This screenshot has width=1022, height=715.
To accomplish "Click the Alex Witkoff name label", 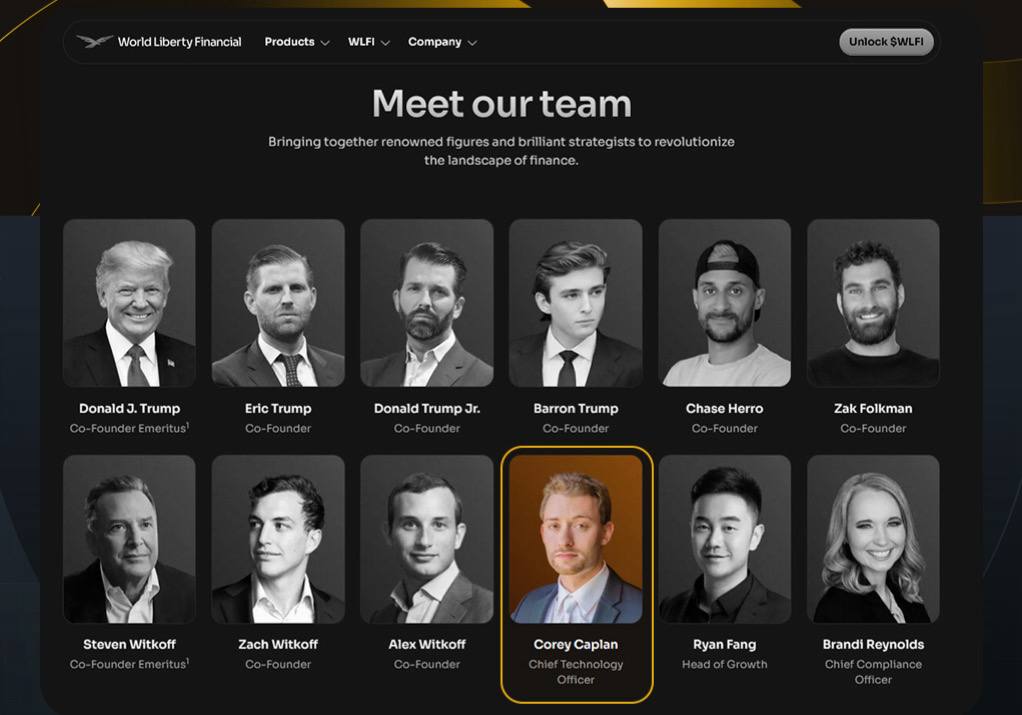I will click(427, 645).
